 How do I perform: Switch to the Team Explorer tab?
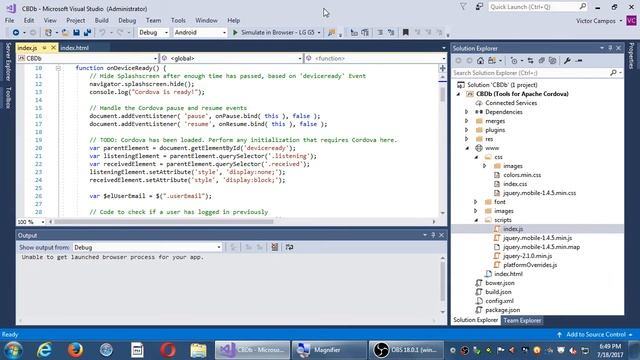pos(522,320)
